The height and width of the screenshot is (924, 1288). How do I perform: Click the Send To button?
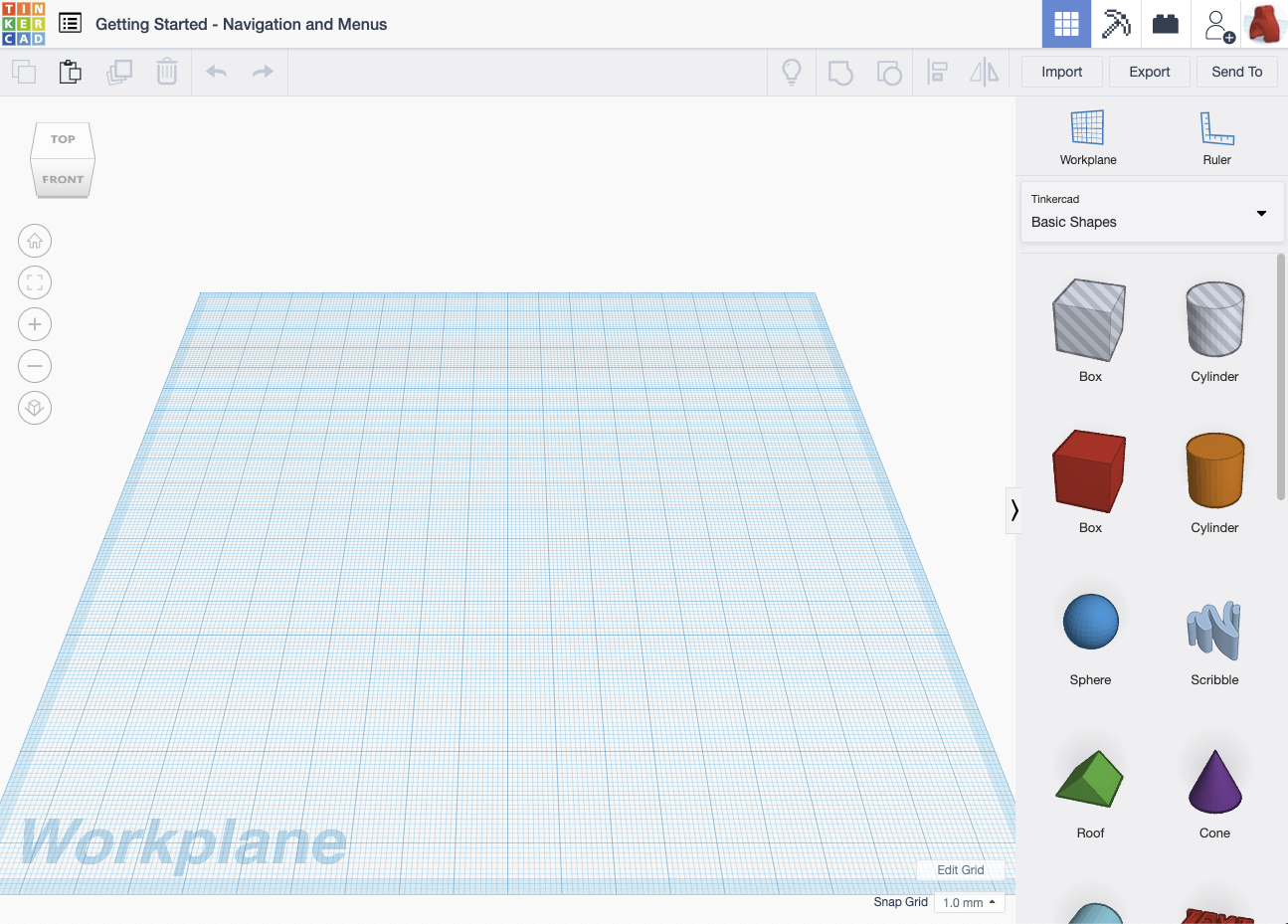(1237, 72)
